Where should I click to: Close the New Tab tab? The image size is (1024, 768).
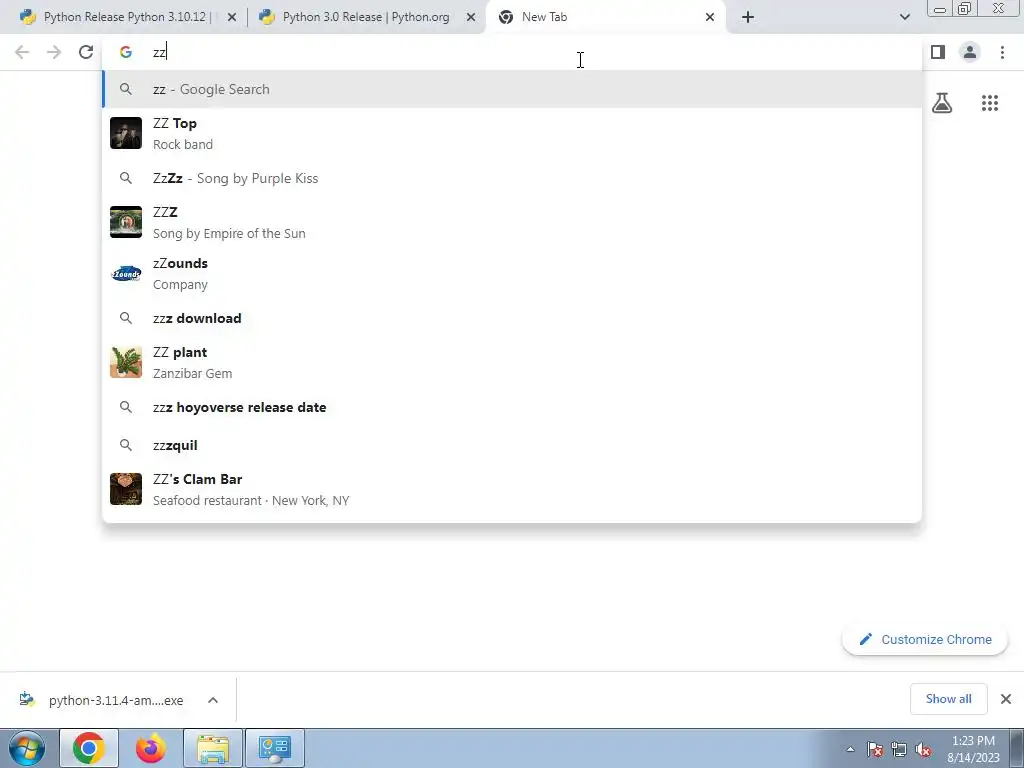click(710, 18)
